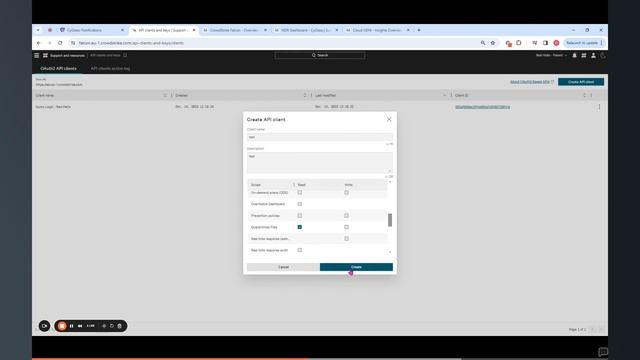Image resolution: width=640 pixels, height=360 pixels.
Task: Bookmark the API clients and keys page icon
Action: [125, 55]
